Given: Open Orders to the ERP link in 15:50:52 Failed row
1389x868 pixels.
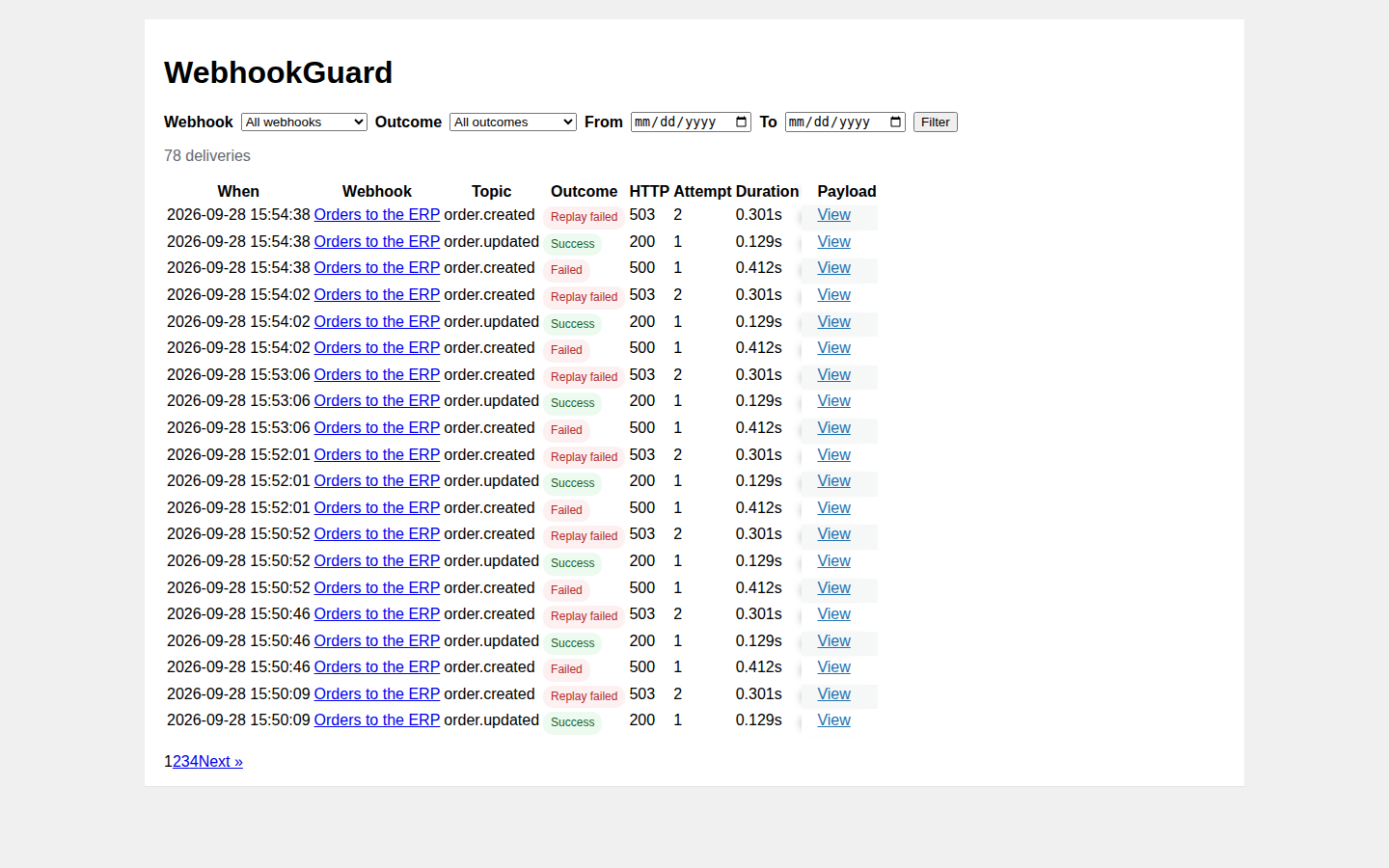Looking at the screenshot, I should (376, 587).
